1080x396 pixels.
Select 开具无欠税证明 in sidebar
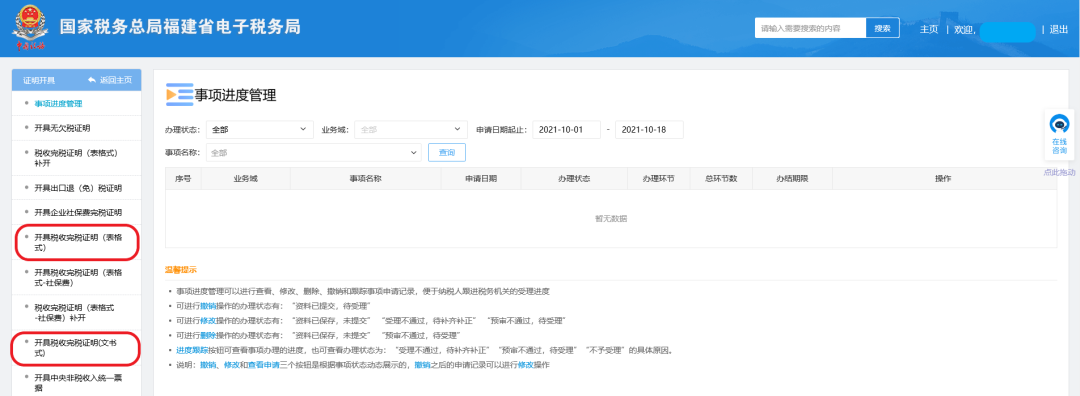[x=62, y=128]
